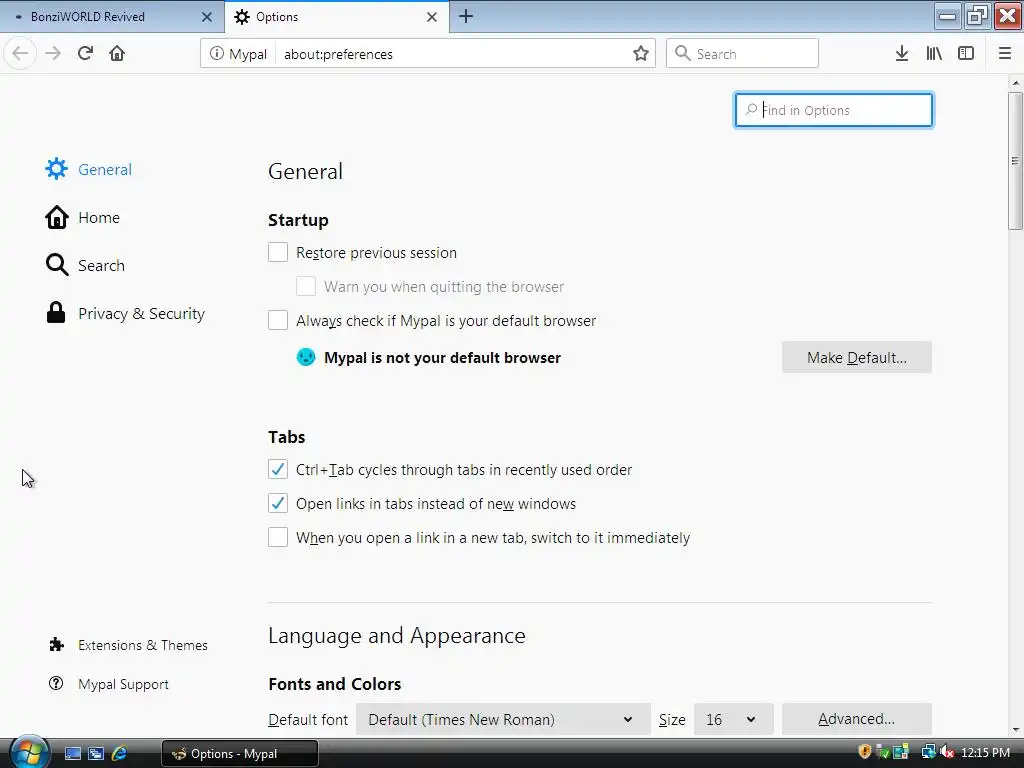The width and height of the screenshot is (1024, 768).
Task: Click the 'Mypal is not your default browser' text
Action: [x=442, y=358]
